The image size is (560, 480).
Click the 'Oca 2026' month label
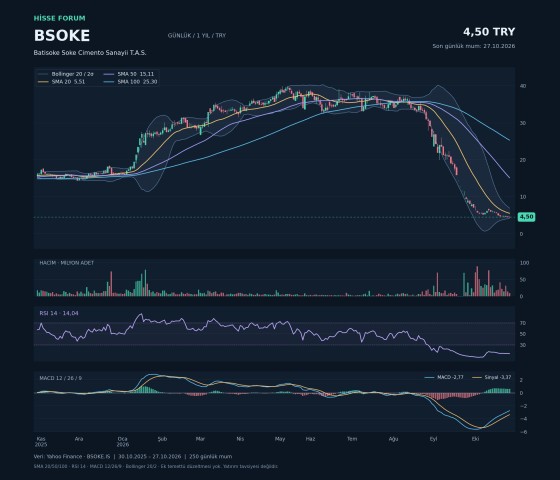[122, 441]
